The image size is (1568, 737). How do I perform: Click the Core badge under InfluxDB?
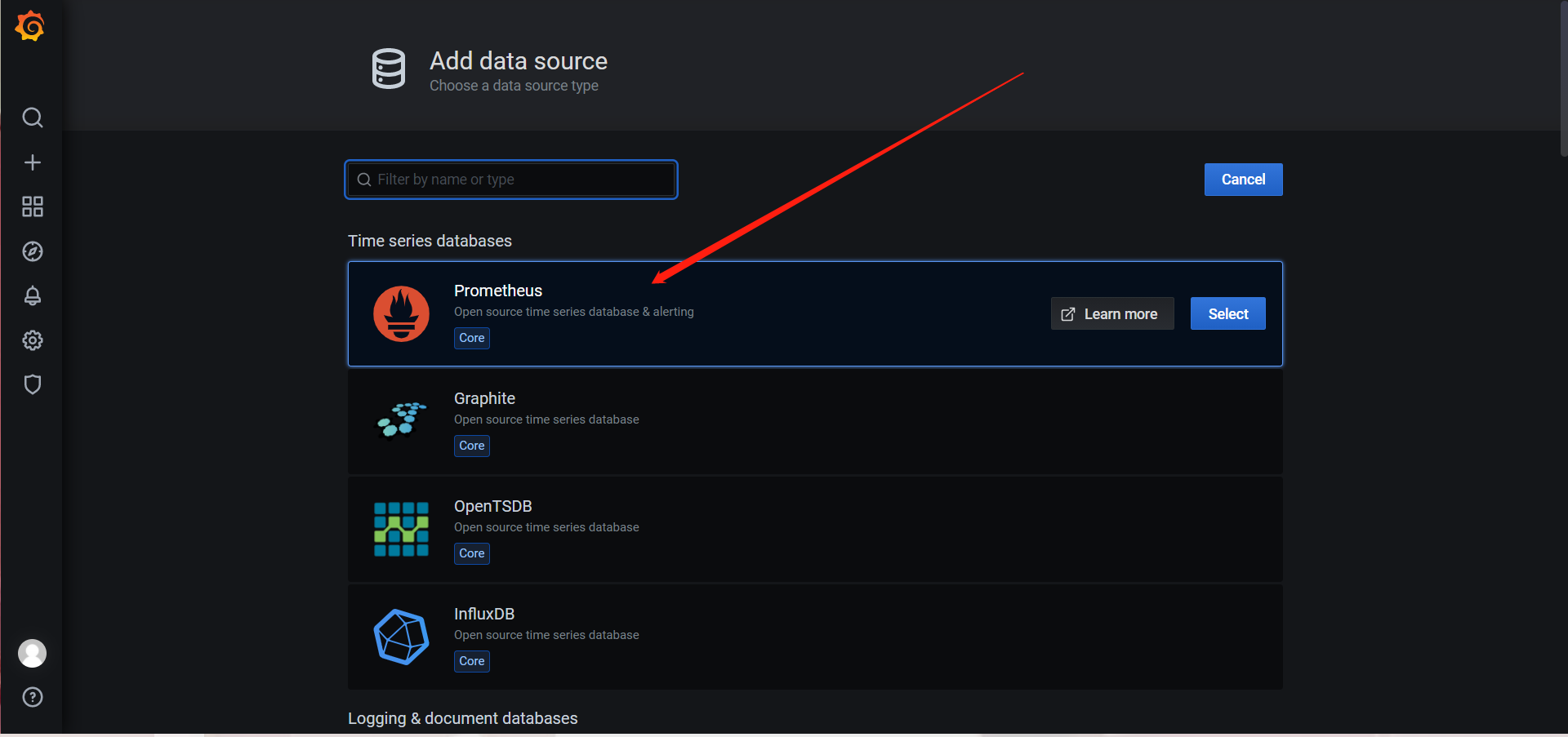point(472,661)
